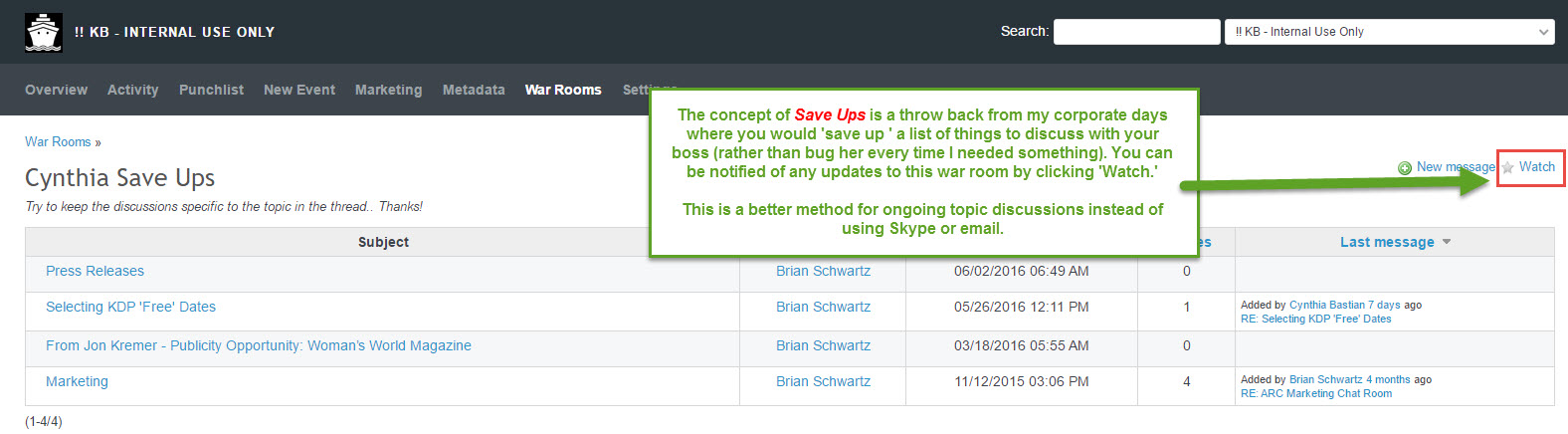Open the RE: ARC Marketing Chat Room link

point(1316,393)
